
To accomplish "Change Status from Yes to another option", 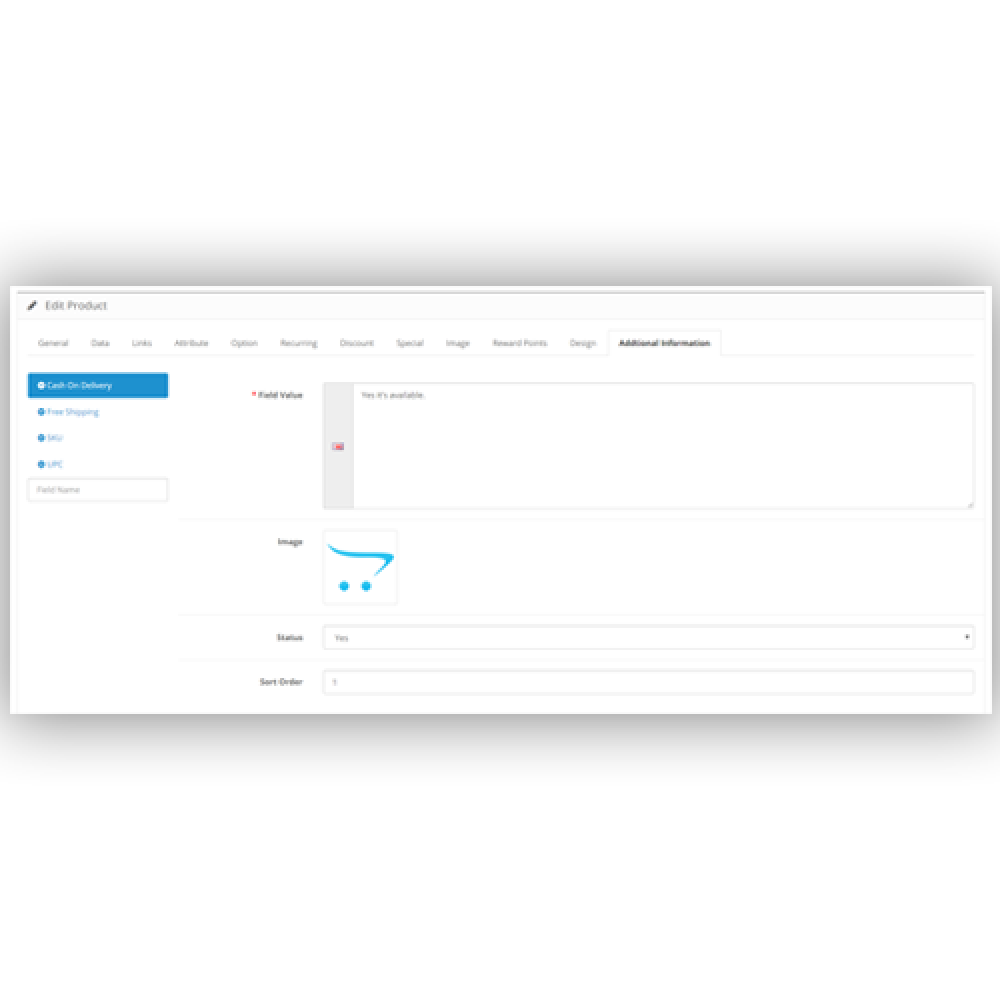I will (648, 637).
